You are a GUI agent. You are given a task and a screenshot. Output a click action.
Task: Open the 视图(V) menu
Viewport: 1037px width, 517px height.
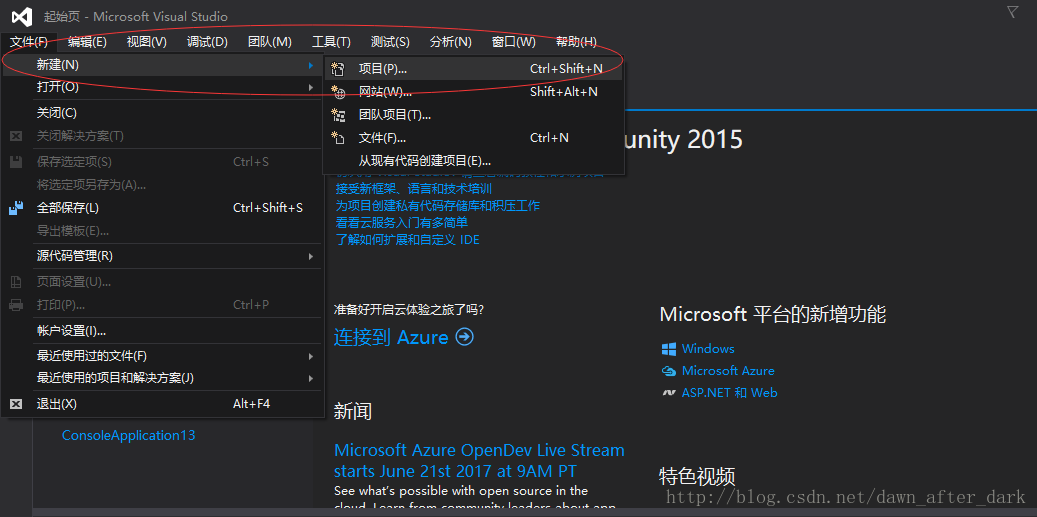pyautogui.click(x=147, y=42)
